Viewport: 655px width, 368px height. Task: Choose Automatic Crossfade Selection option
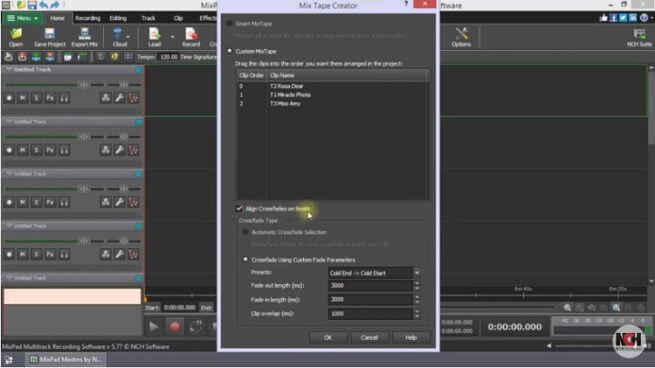click(x=246, y=232)
